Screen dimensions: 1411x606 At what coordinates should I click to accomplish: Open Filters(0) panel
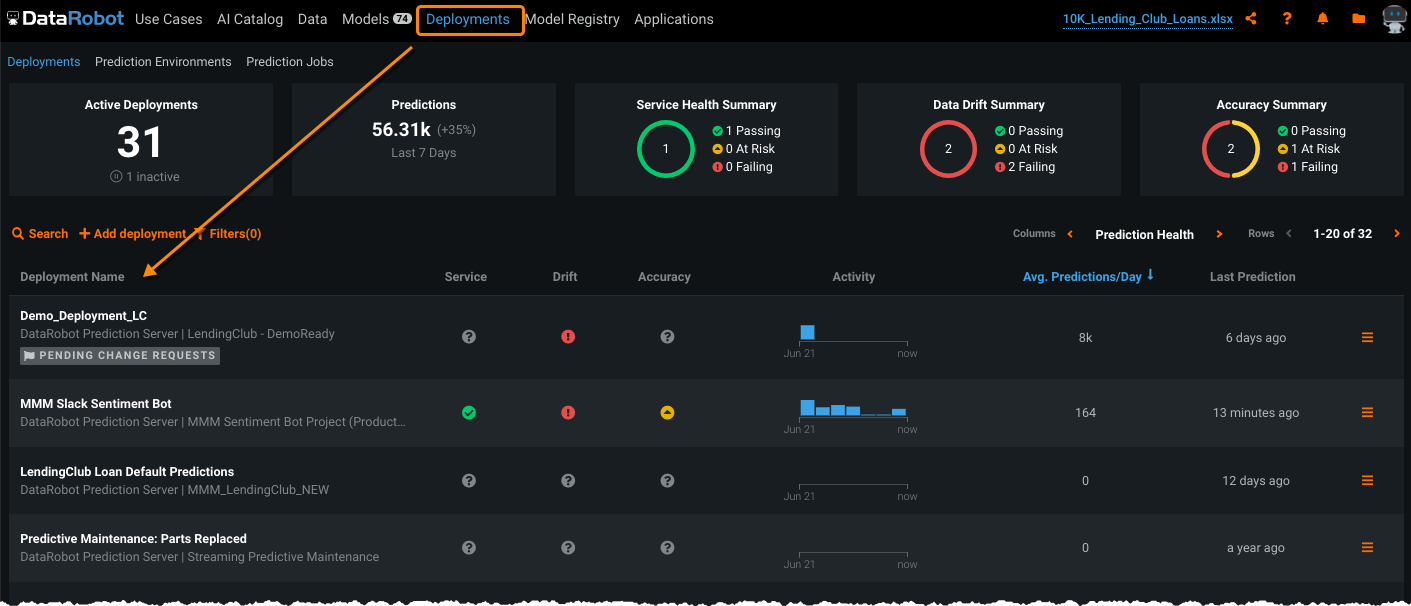(228, 234)
